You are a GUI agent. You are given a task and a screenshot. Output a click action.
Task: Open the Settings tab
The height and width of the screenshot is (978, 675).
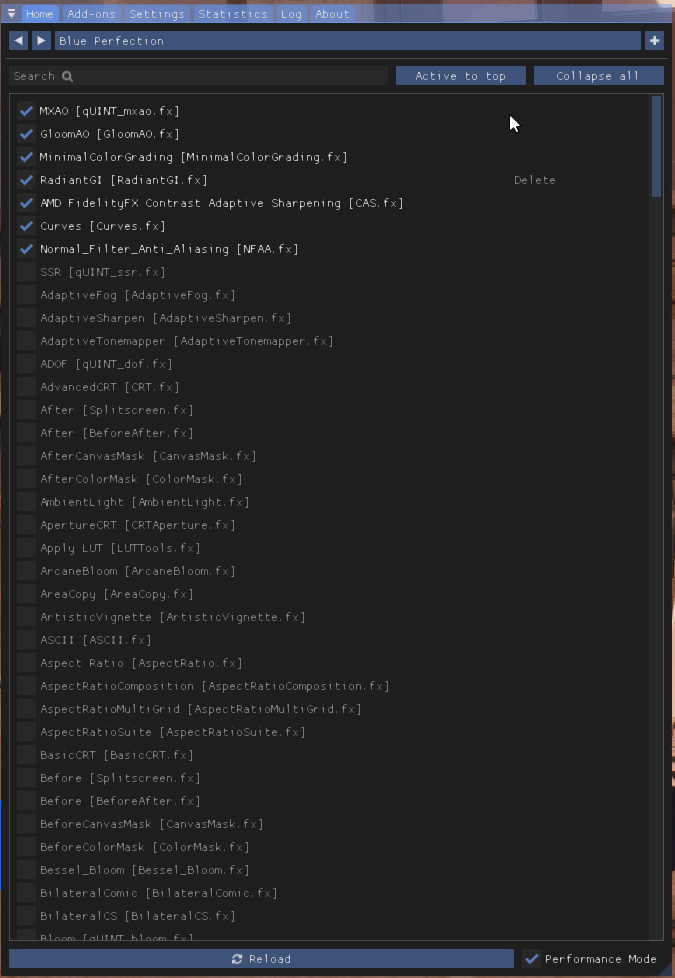click(x=157, y=14)
